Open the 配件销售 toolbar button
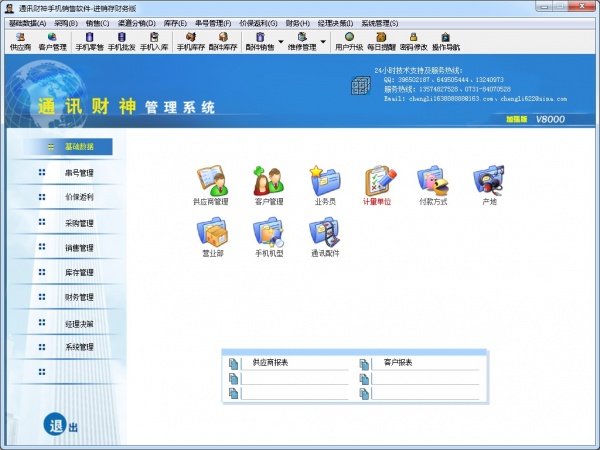600x450 pixels. [260, 41]
